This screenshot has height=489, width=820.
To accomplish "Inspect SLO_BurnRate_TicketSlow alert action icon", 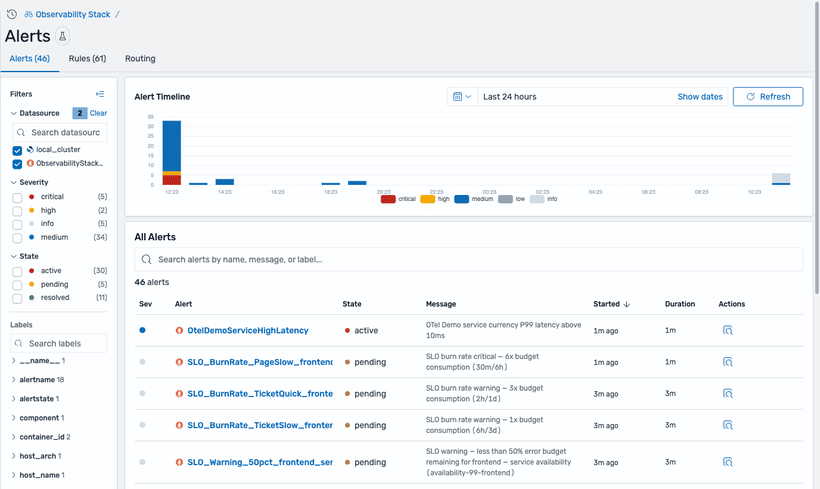I will click(x=727, y=425).
